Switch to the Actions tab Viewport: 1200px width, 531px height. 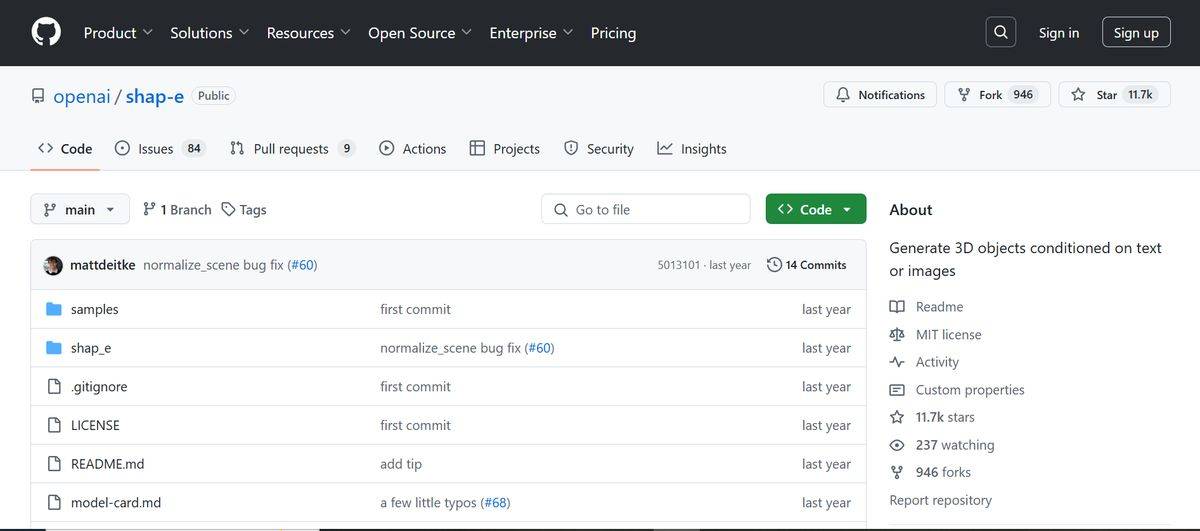[x=413, y=148]
